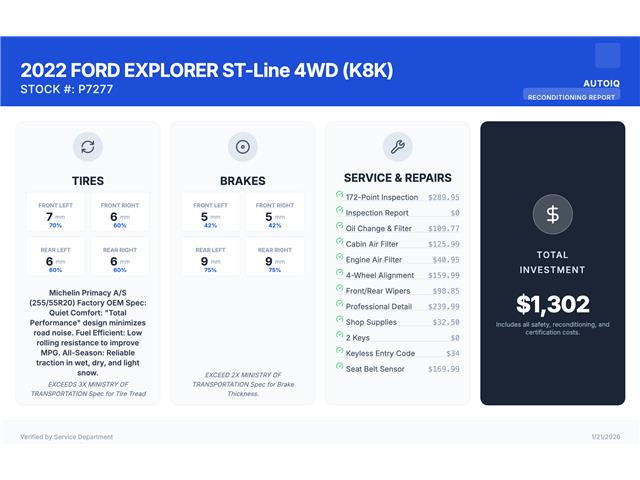Click the AUTOIQ brand label

tap(602, 83)
